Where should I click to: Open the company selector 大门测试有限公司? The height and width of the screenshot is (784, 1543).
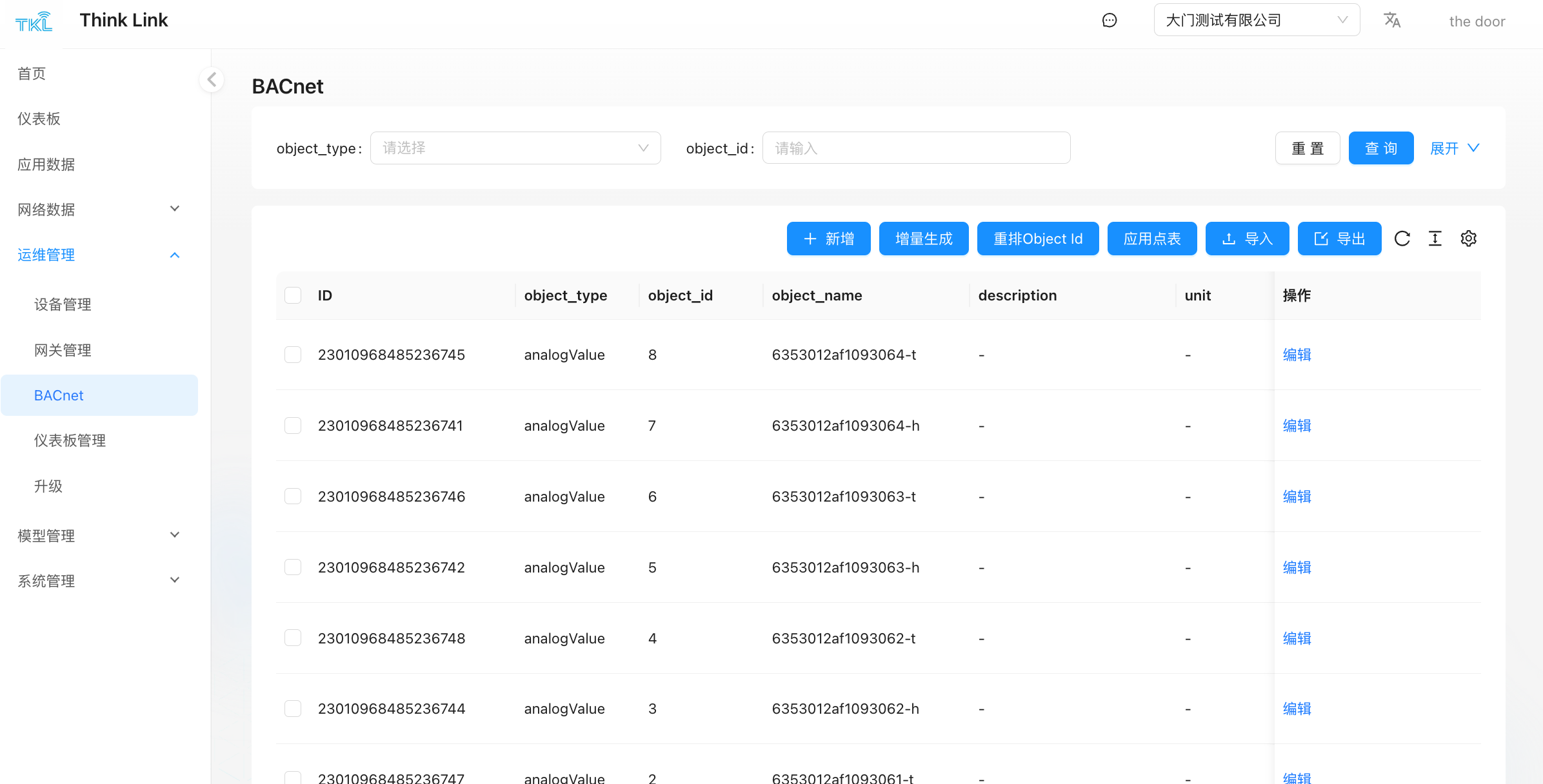coord(1256,21)
